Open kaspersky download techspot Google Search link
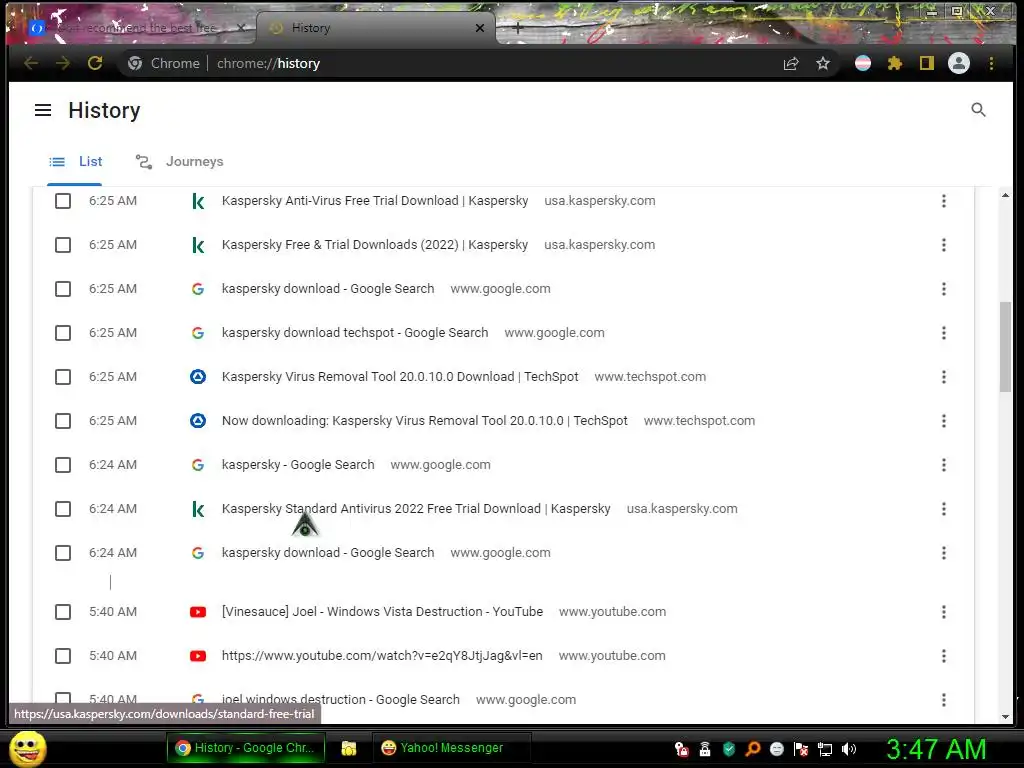This screenshot has height=768, width=1024. 355,333
